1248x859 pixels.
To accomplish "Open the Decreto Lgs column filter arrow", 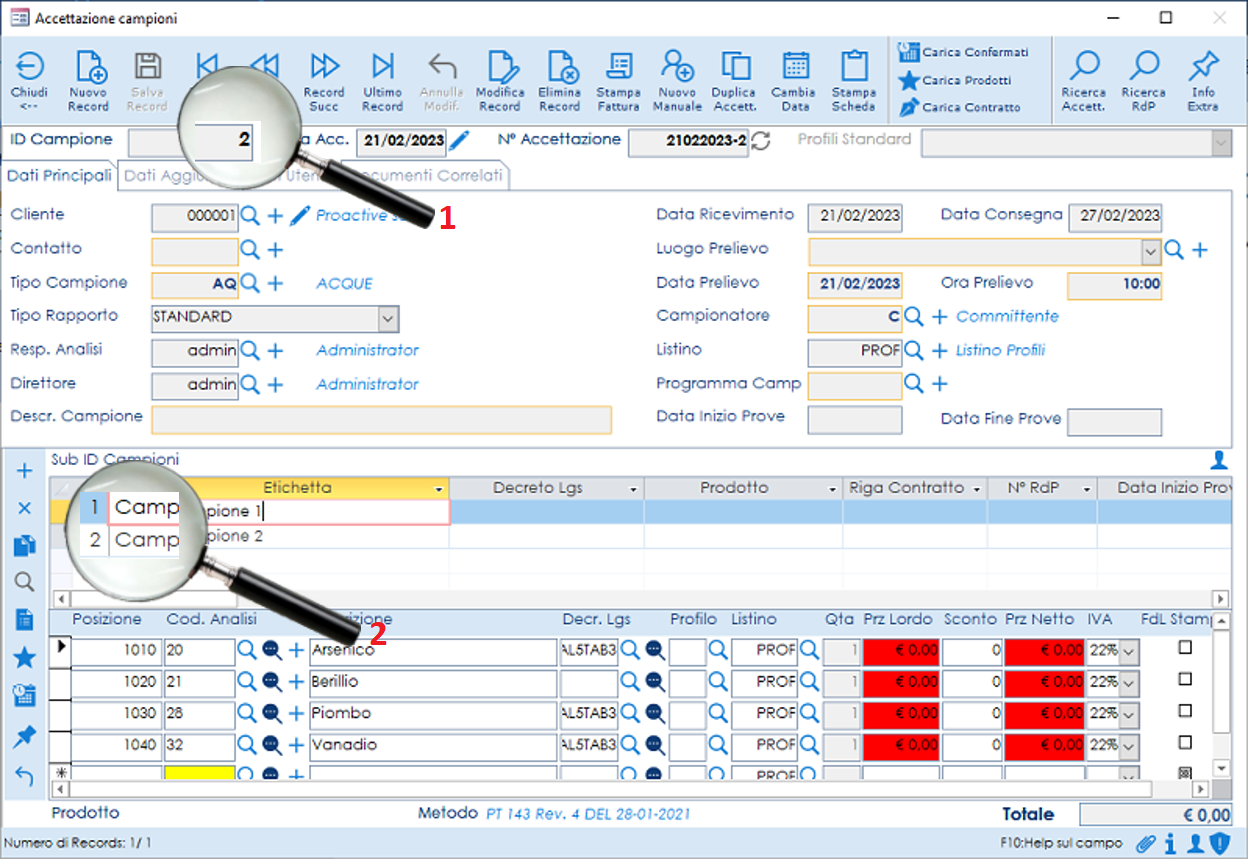I will click(633, 489).
